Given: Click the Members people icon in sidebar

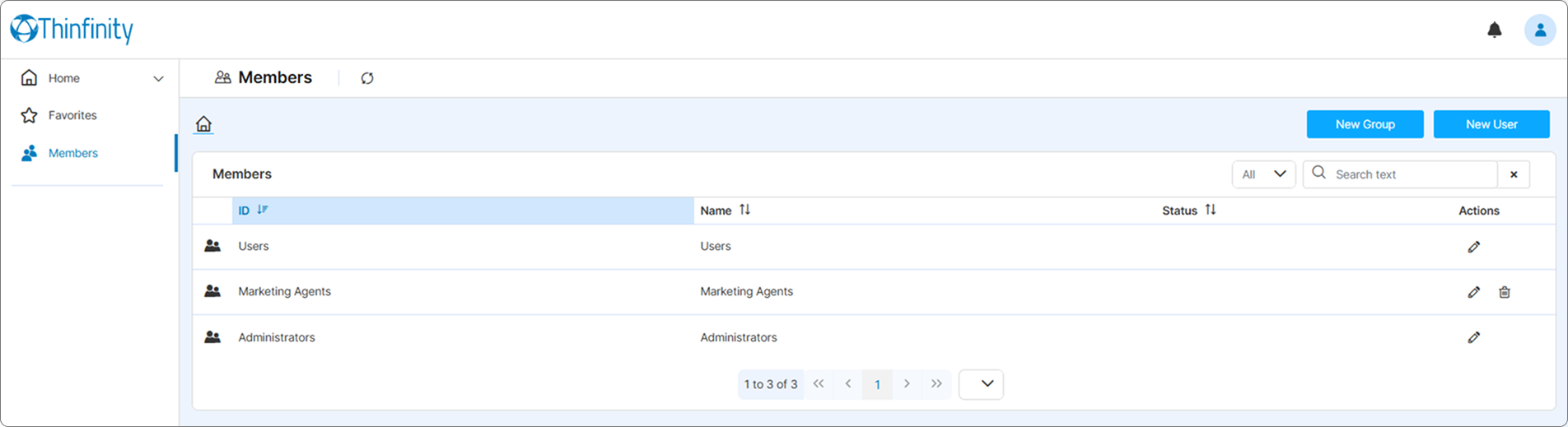Looking at the screenshot, I should coord(29,153).
